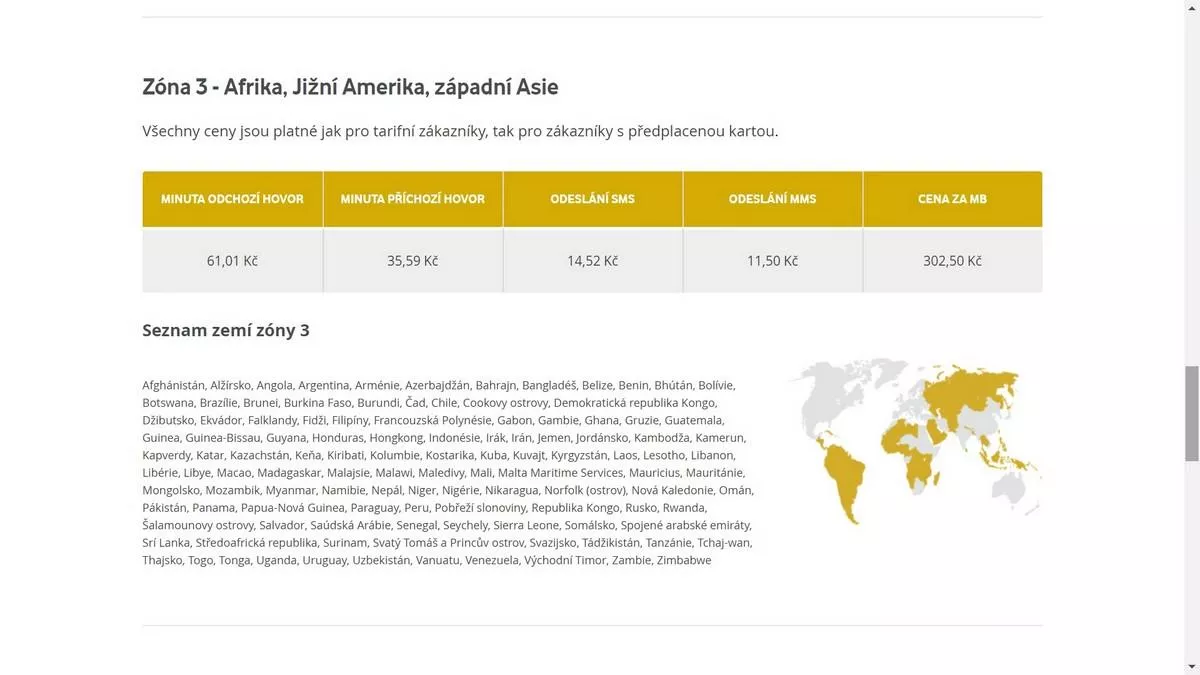Viewport: 1200px width, 675px height.
Task: Click the Odeslání SMS column header
Action: coord(593,199)
